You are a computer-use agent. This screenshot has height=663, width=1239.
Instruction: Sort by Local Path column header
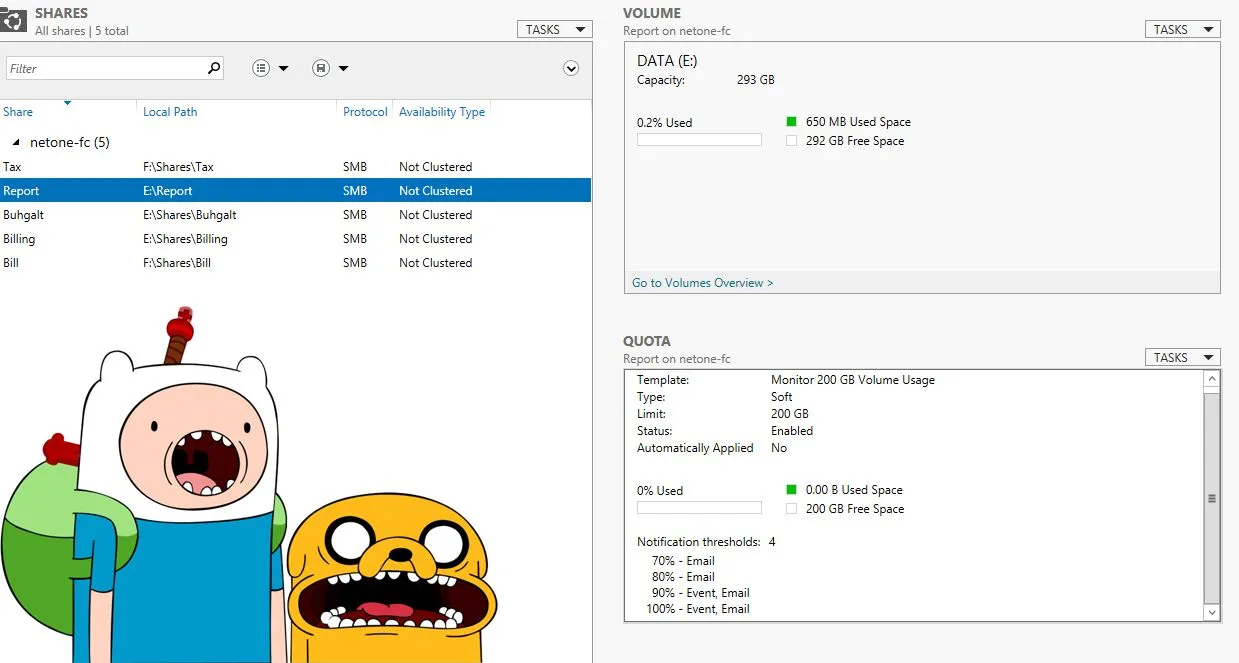coord(170,112)
